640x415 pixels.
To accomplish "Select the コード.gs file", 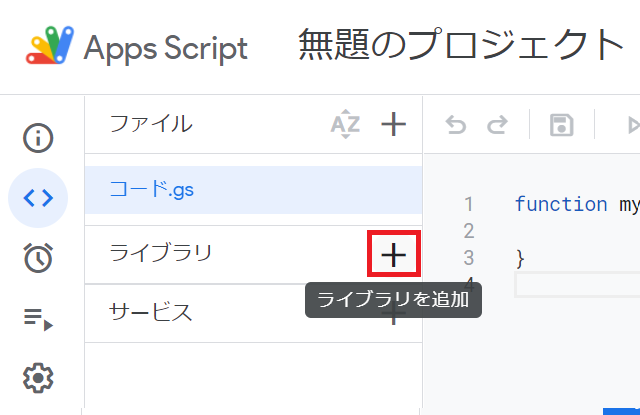I will click(253, 190).
